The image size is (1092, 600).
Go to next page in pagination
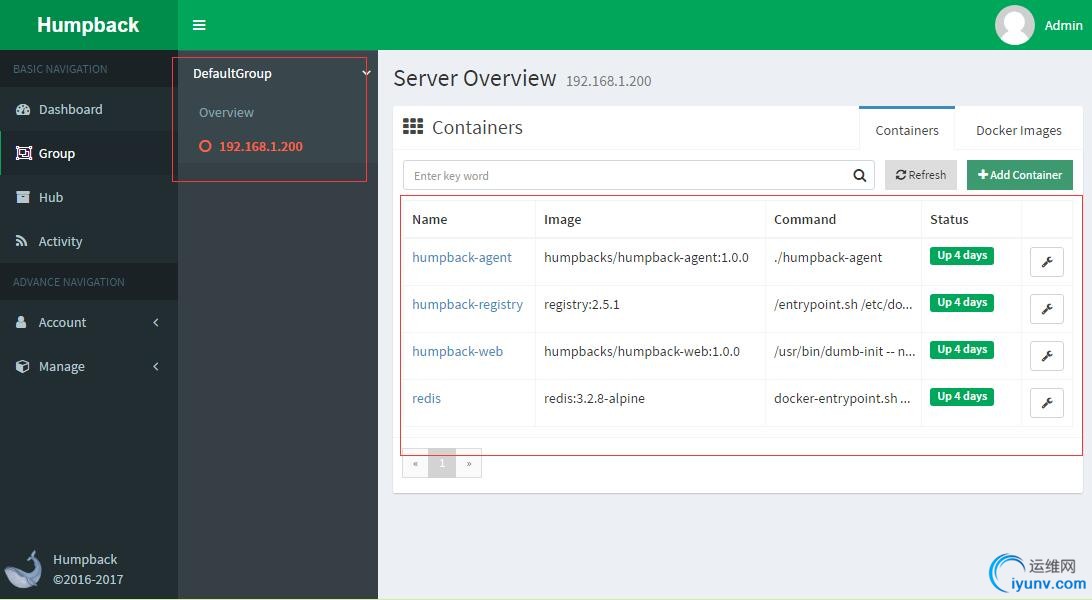click(469, 464)
